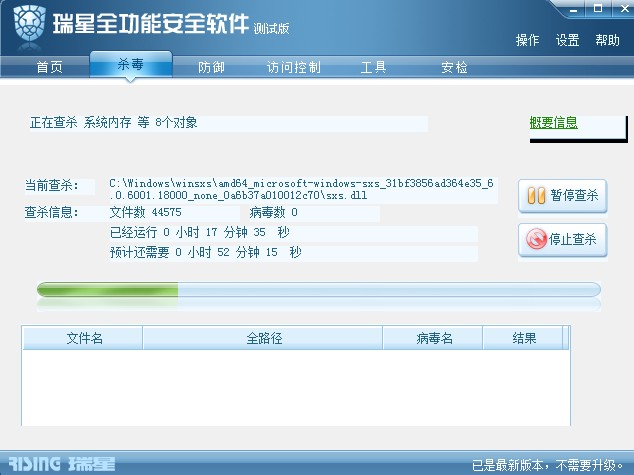Image resolution: width=634 pixels, height=475 pixels.
Task: Click the red stop icon on 停止查杀
Action: click(x=537, y=239)
